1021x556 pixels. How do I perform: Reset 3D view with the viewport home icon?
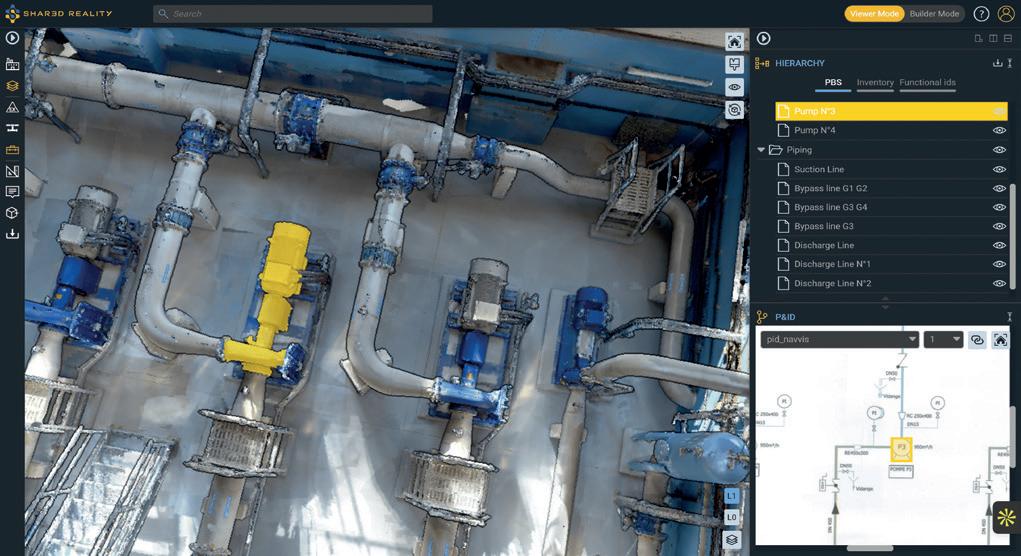pyautogui.click(x=734, y=42)
